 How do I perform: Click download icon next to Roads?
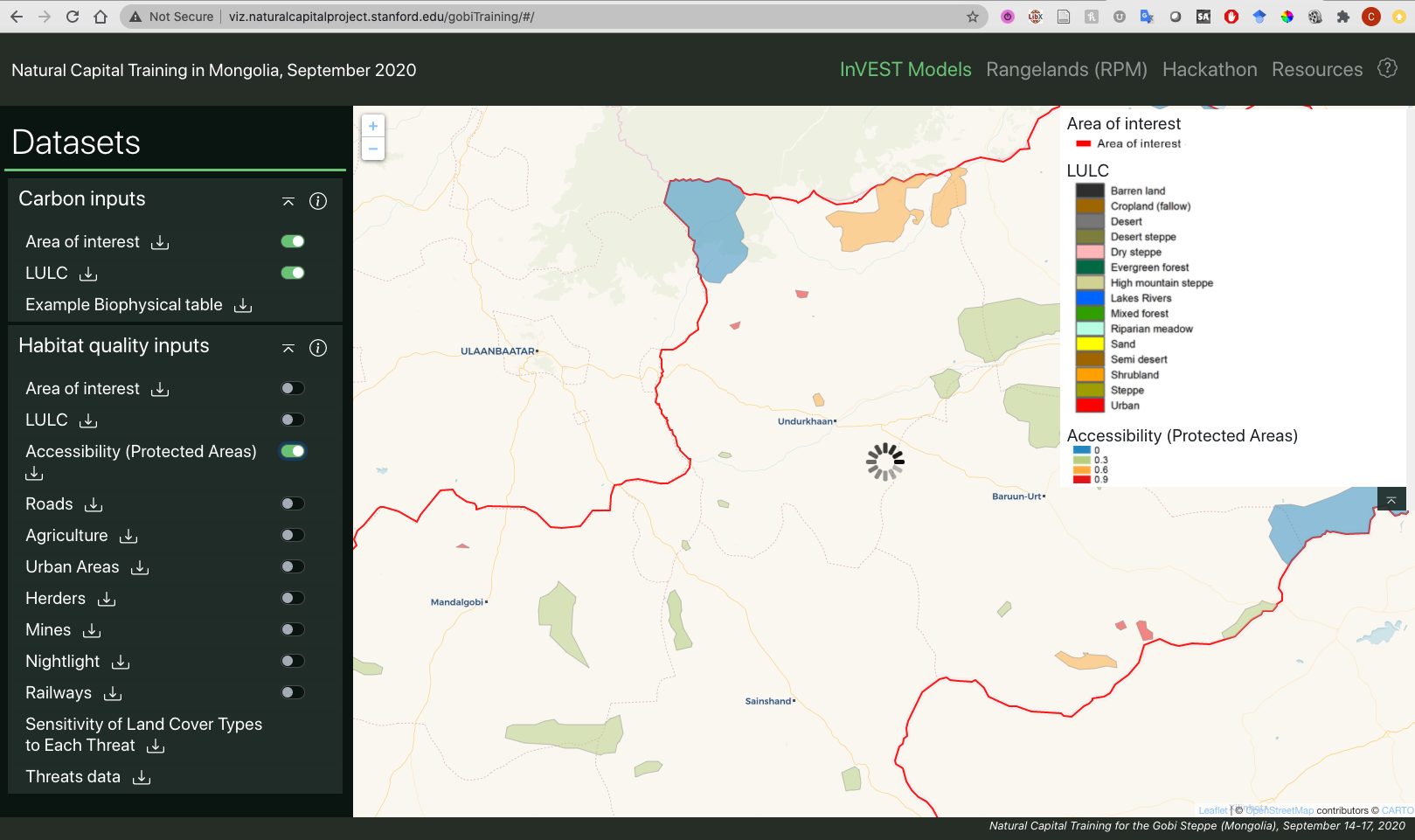click(94, 504)
